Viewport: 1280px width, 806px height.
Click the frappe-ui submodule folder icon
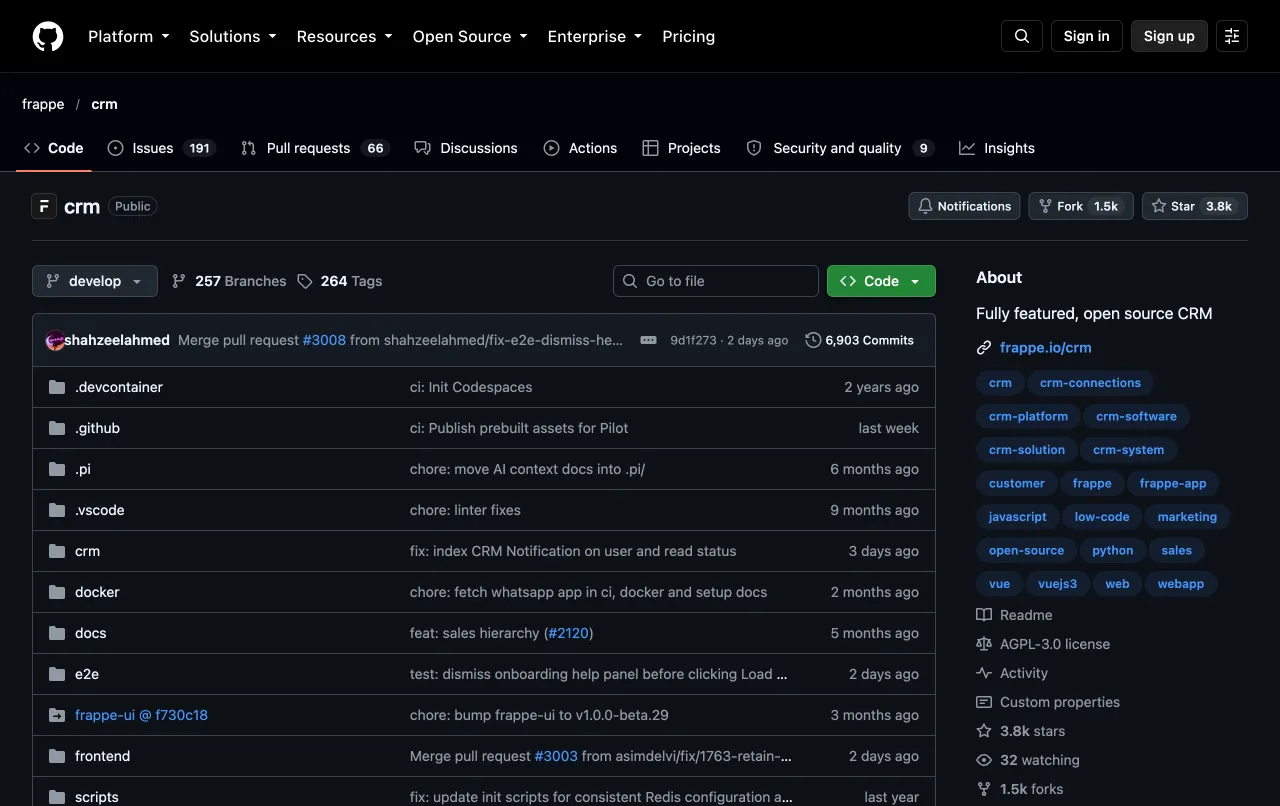(57, 715)
